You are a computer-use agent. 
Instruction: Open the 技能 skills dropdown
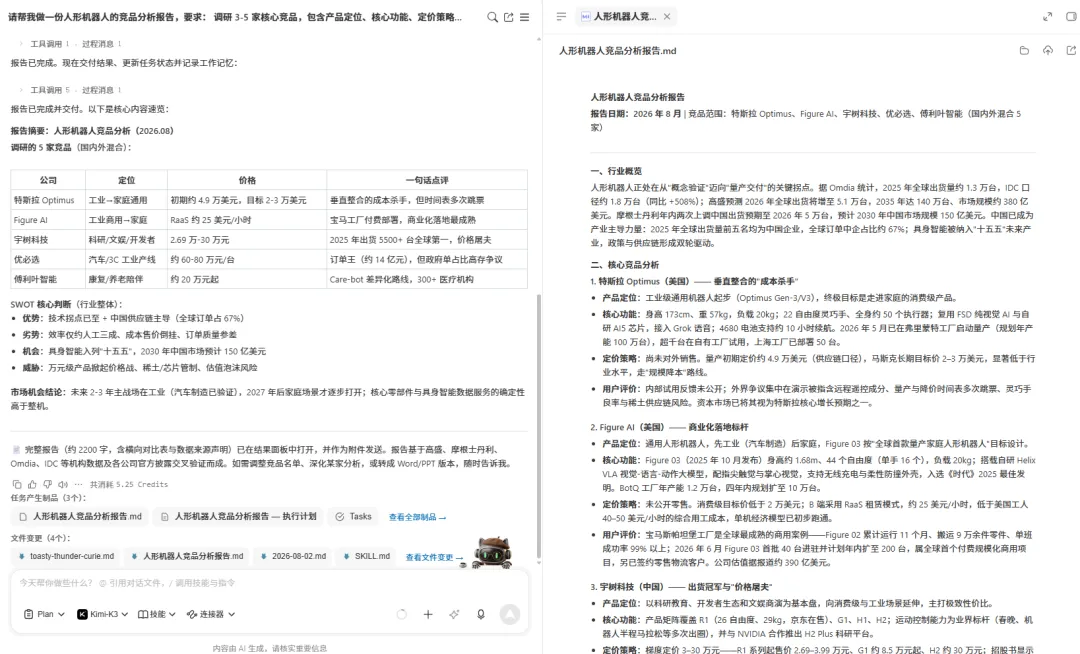point(157,614)
